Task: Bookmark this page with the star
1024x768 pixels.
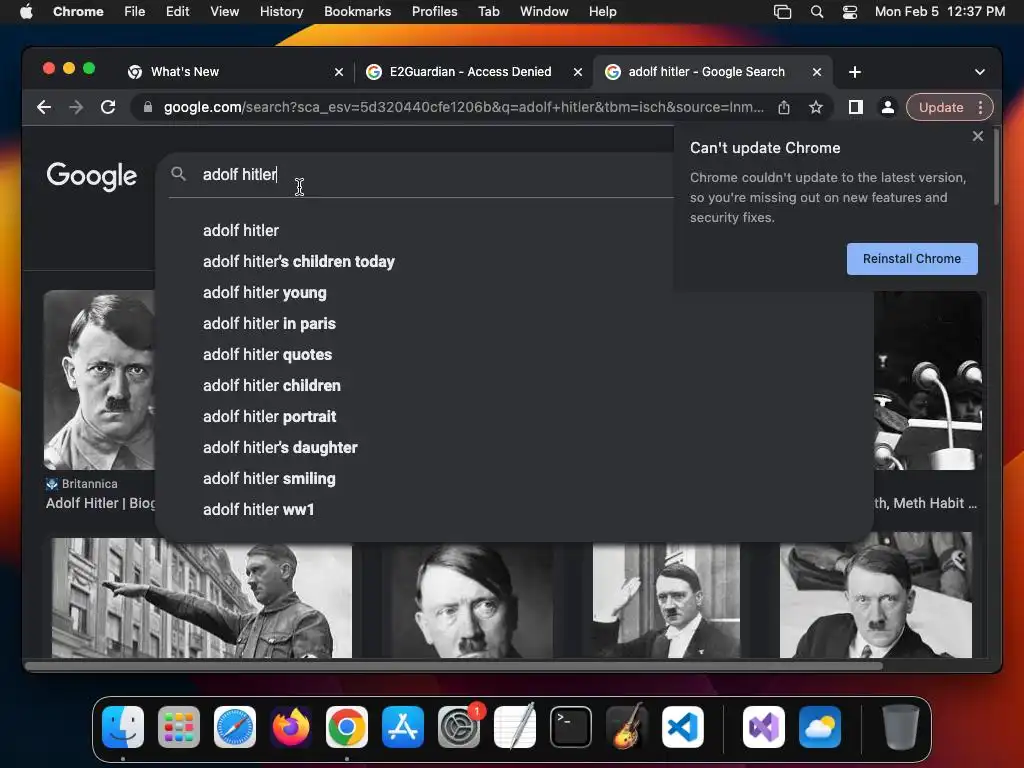Action: coord(816,107)
